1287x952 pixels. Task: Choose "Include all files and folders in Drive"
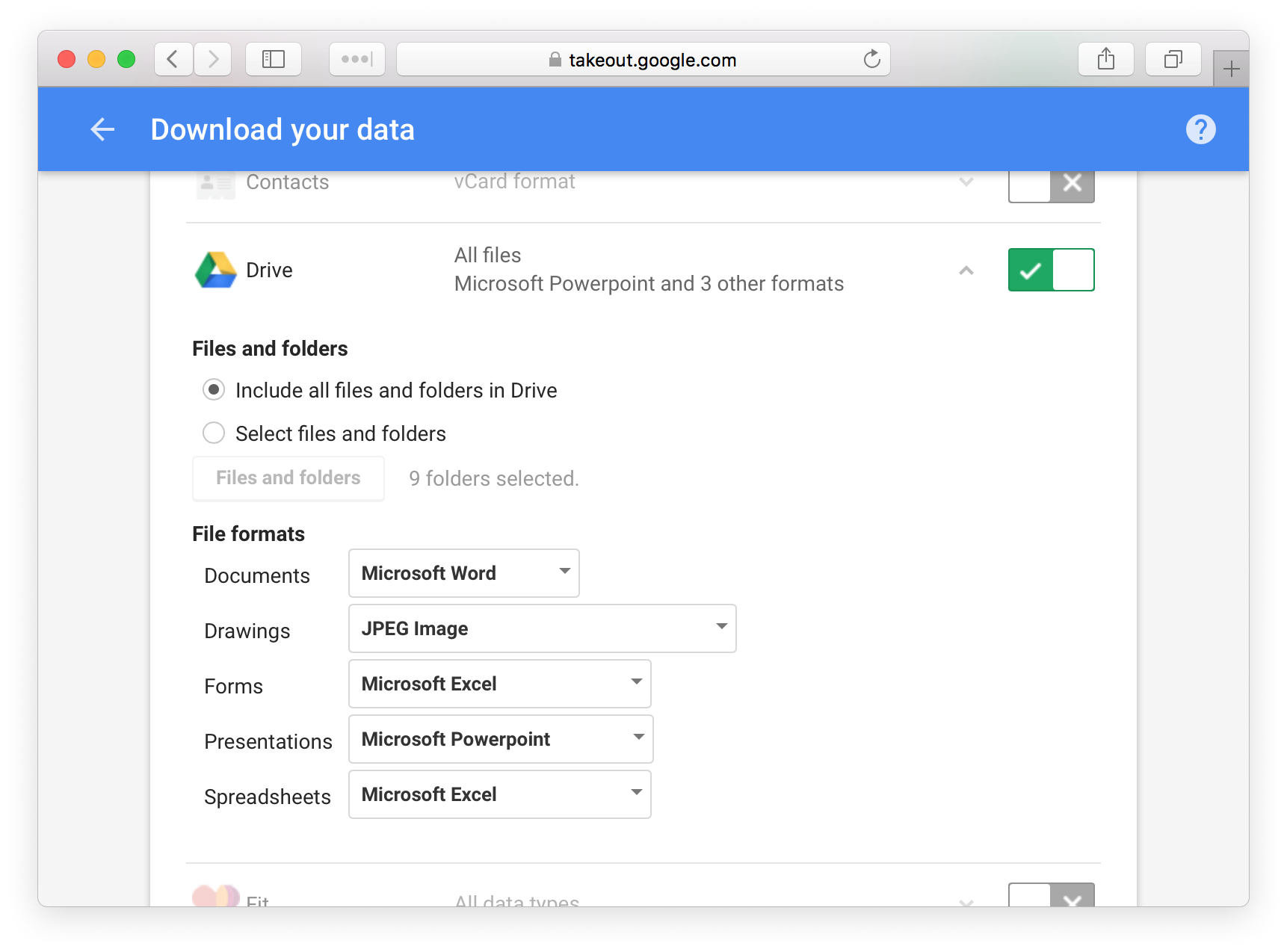point(214,389)
